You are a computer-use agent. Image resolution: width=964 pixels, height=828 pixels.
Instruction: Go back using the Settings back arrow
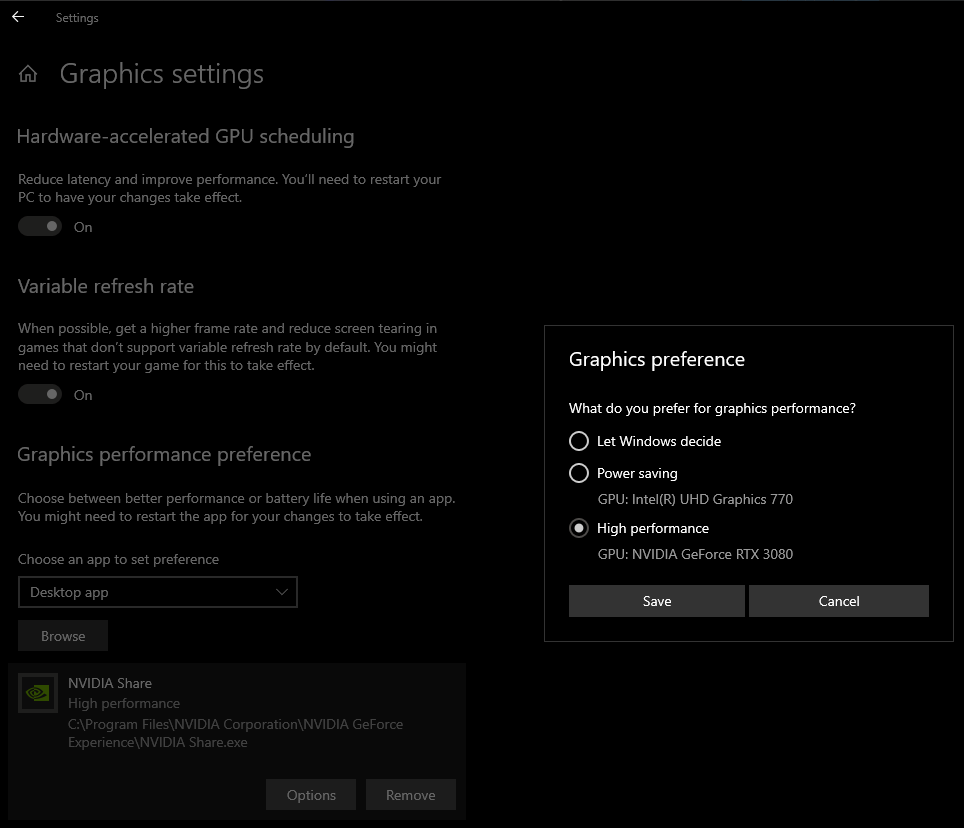click(x=18, y=17)
